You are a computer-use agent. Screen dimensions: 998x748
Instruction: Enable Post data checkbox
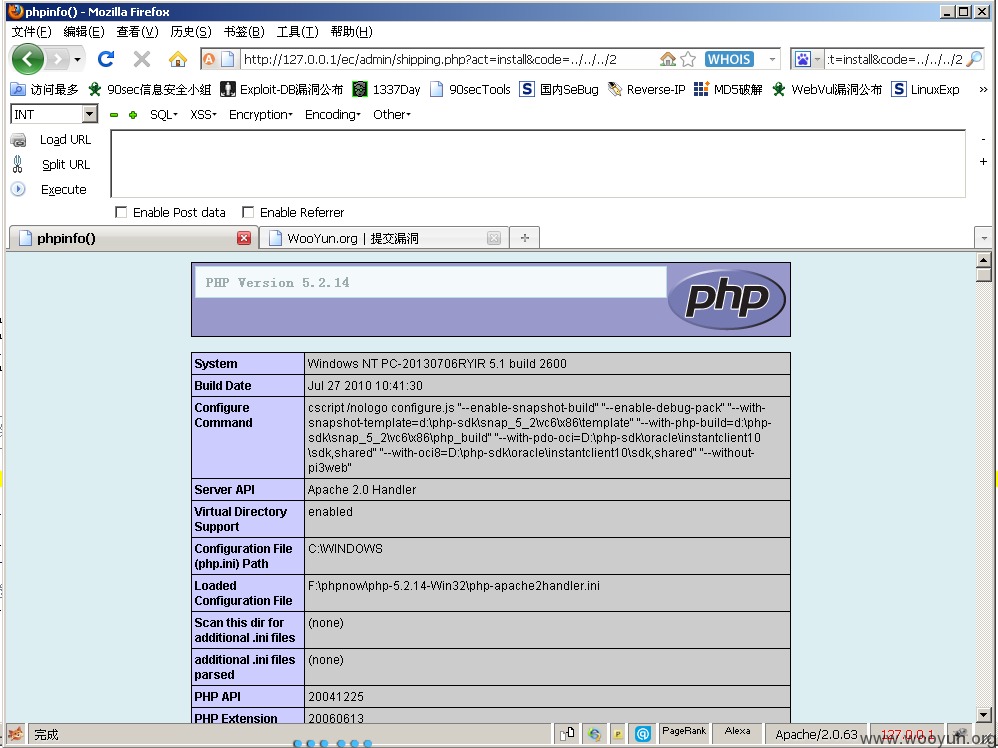coord(121,212)
